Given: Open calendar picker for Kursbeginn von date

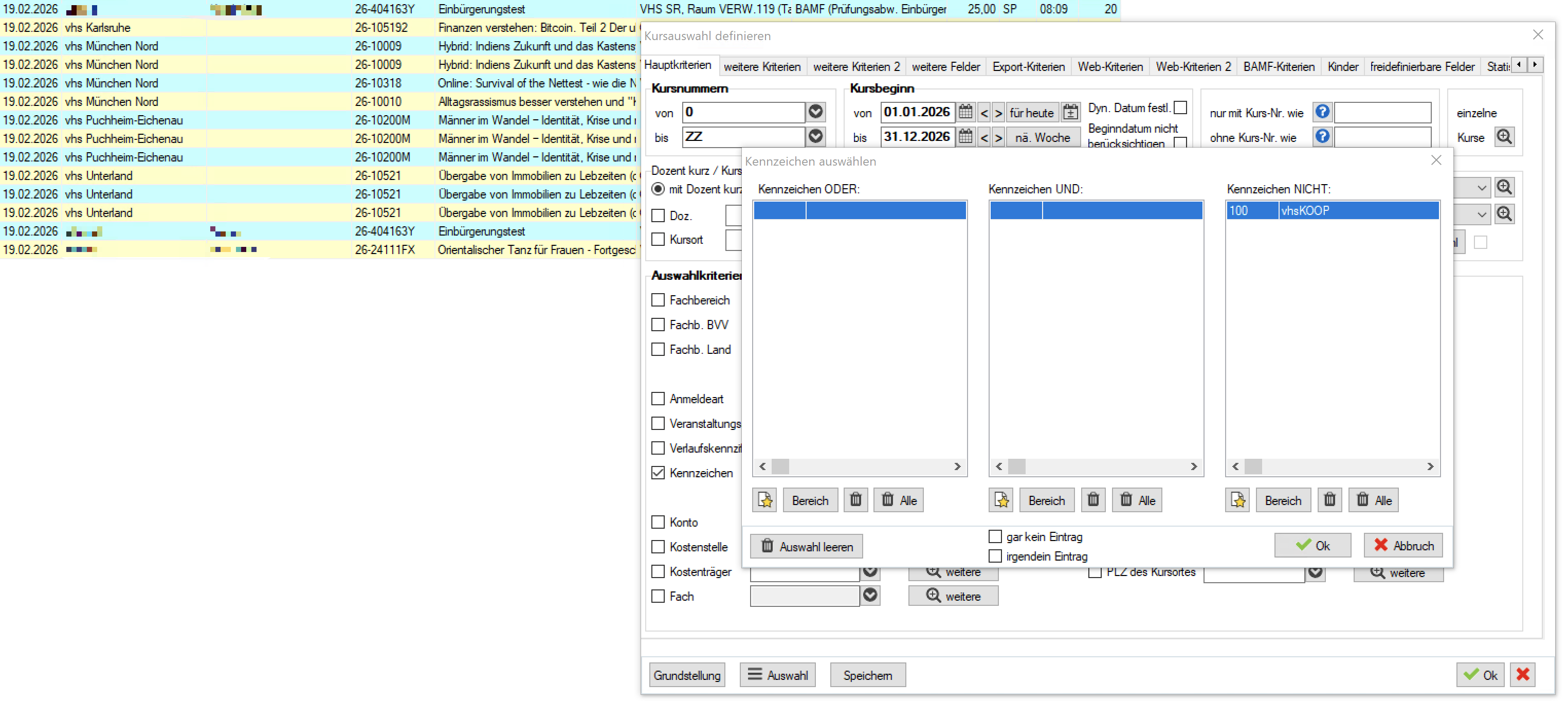Looking at the screenshot, I should (x=965, y=112).
